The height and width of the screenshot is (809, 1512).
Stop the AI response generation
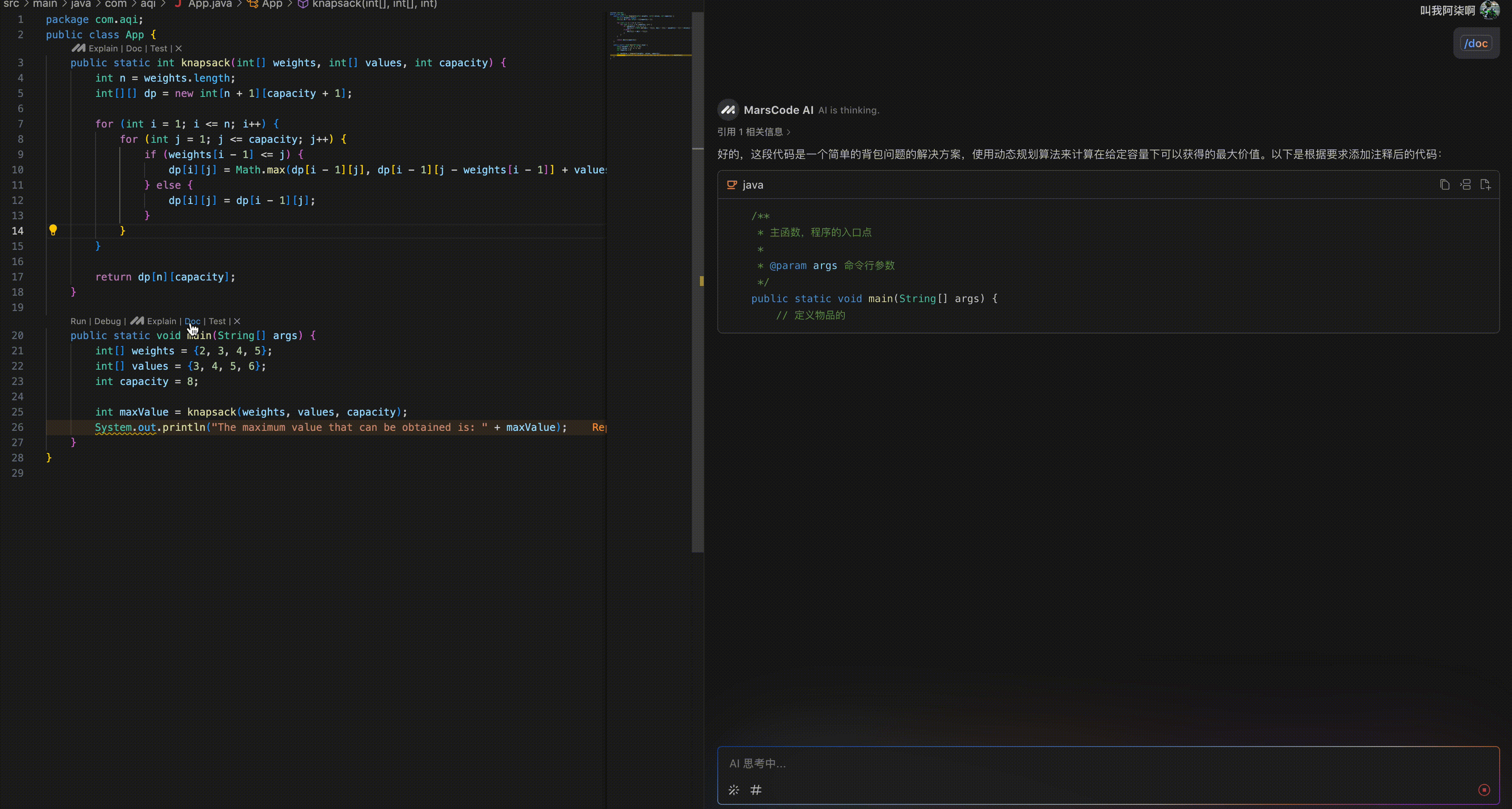[x=1484, y=789]
